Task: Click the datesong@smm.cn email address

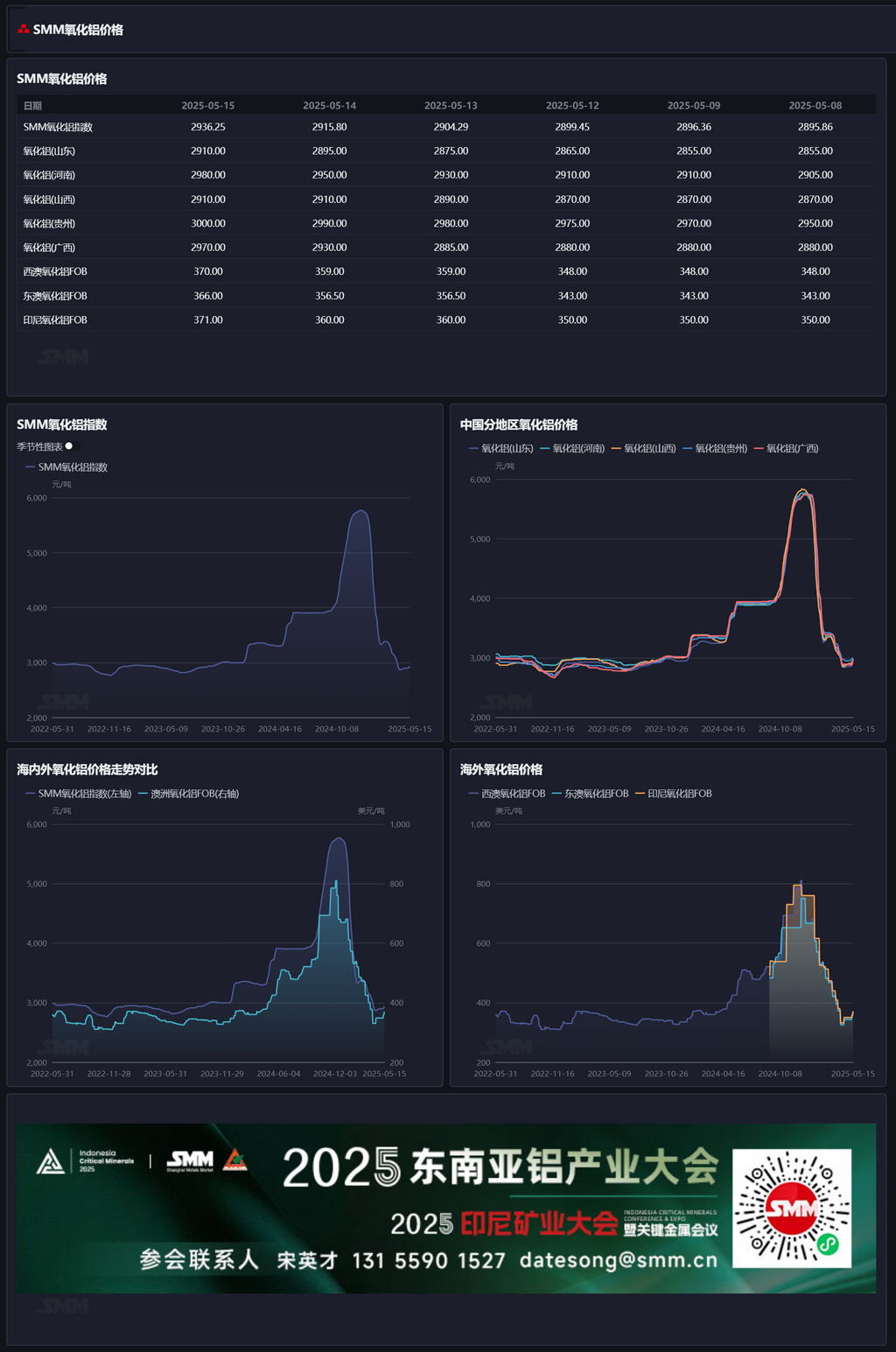Action: pyautogui.click(x=618, y=1260)
